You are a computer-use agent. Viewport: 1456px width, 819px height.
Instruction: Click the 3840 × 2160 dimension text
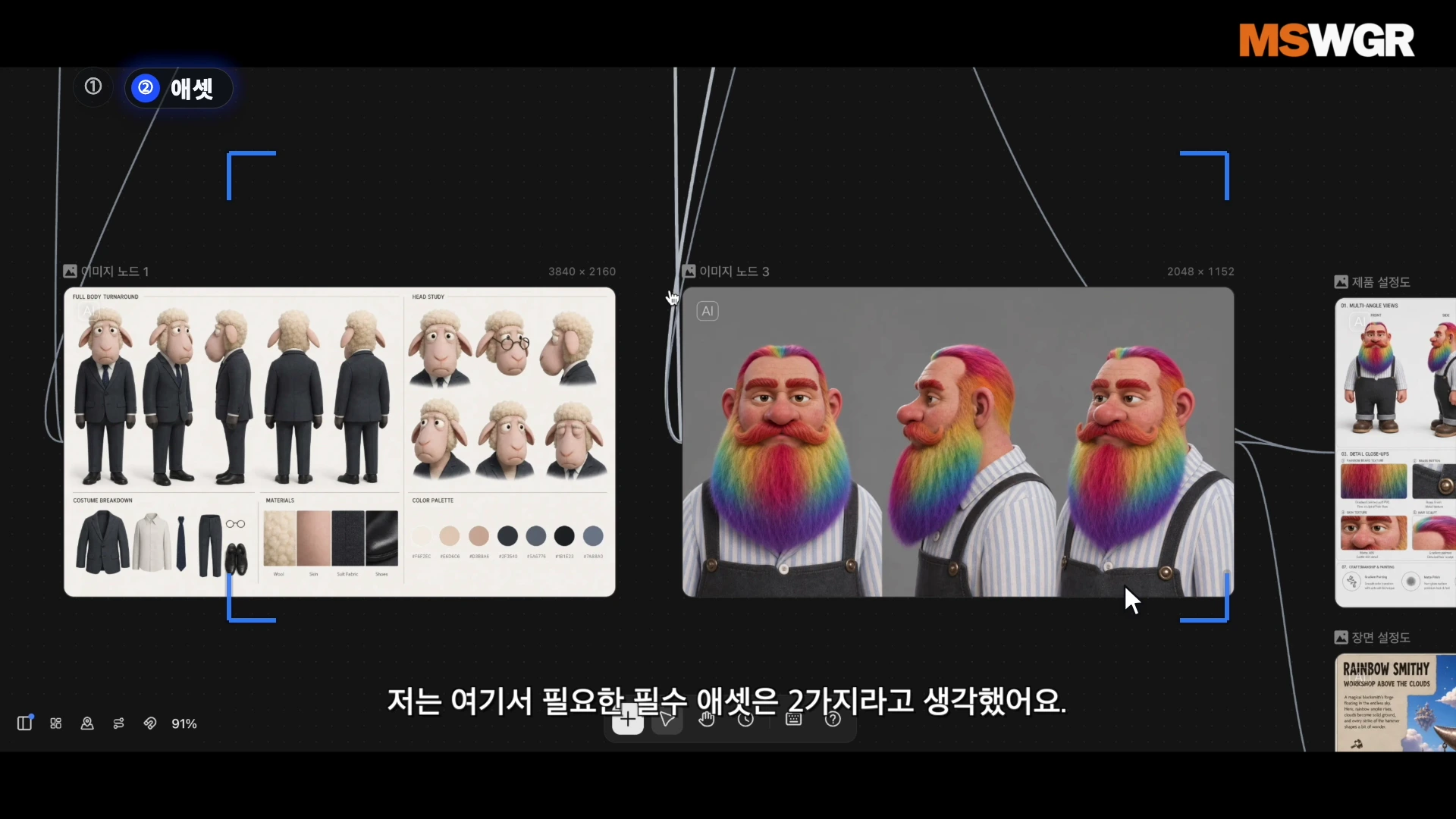pos(582,271)
